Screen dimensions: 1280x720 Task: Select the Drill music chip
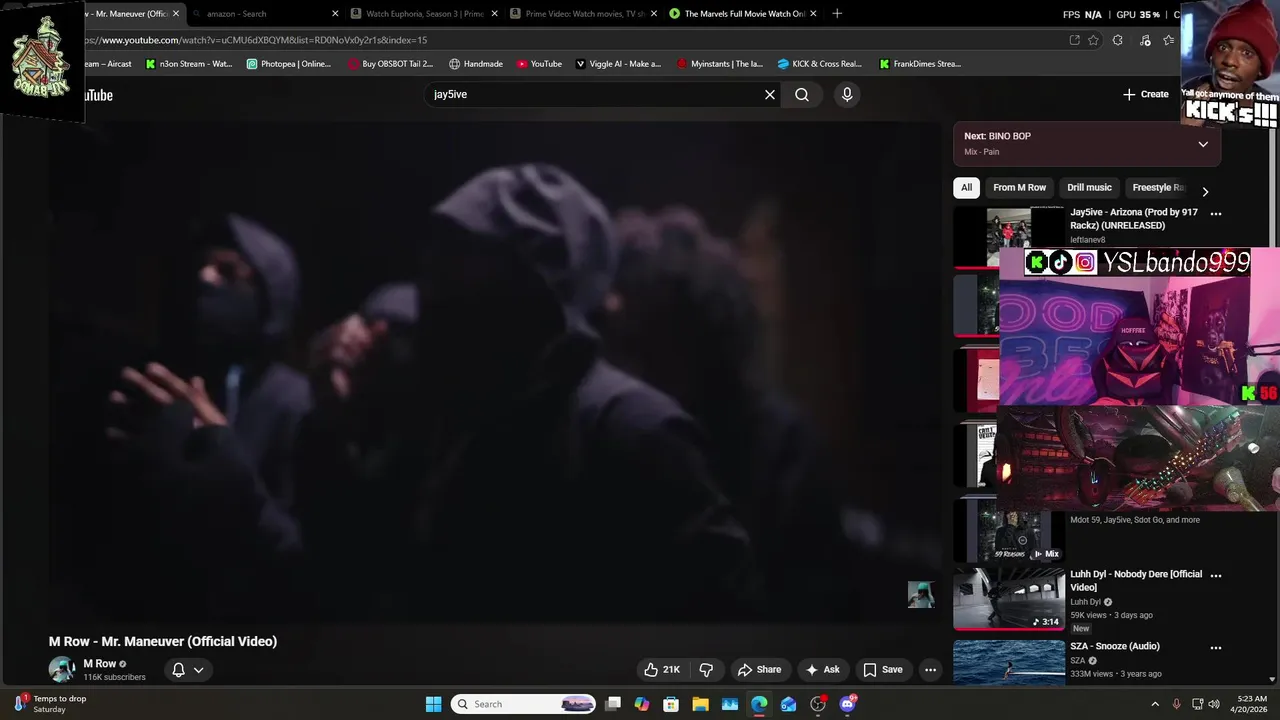1089,187
